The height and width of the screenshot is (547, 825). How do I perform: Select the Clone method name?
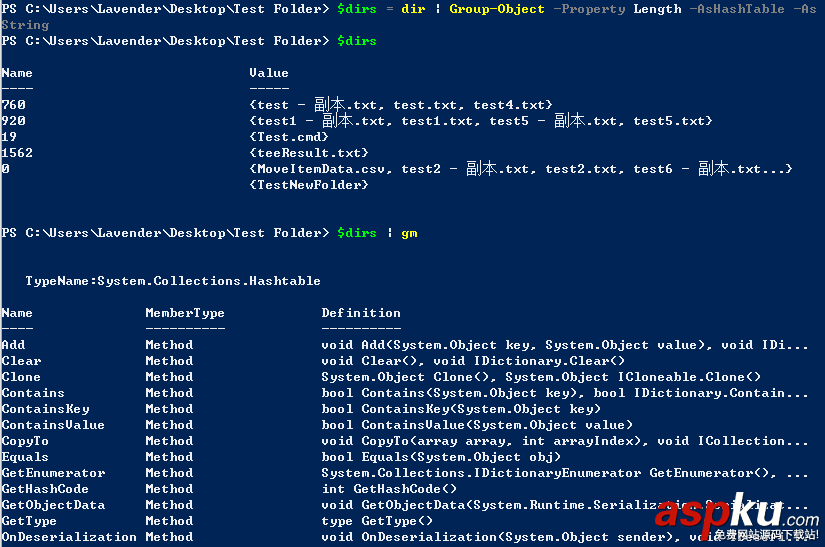22,377
